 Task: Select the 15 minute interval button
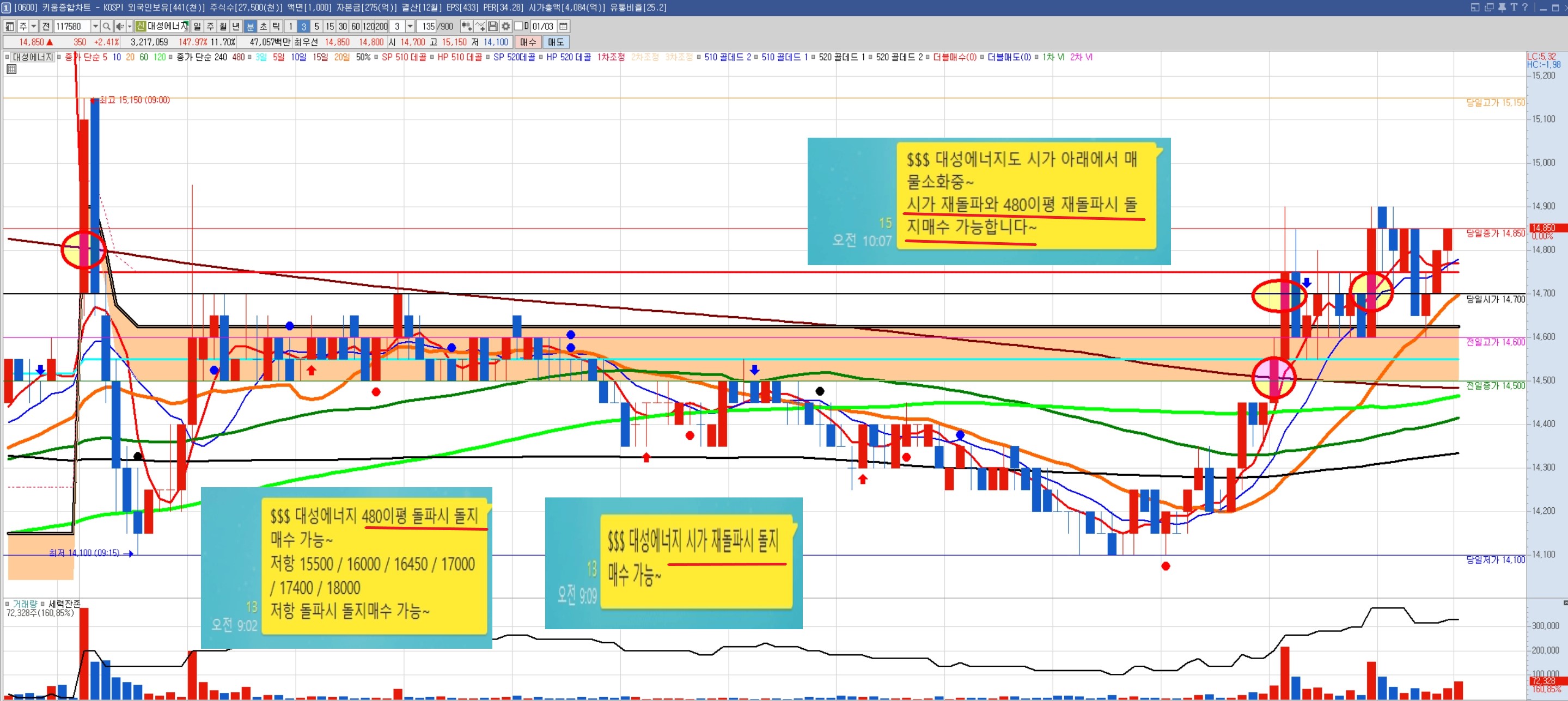330,26
